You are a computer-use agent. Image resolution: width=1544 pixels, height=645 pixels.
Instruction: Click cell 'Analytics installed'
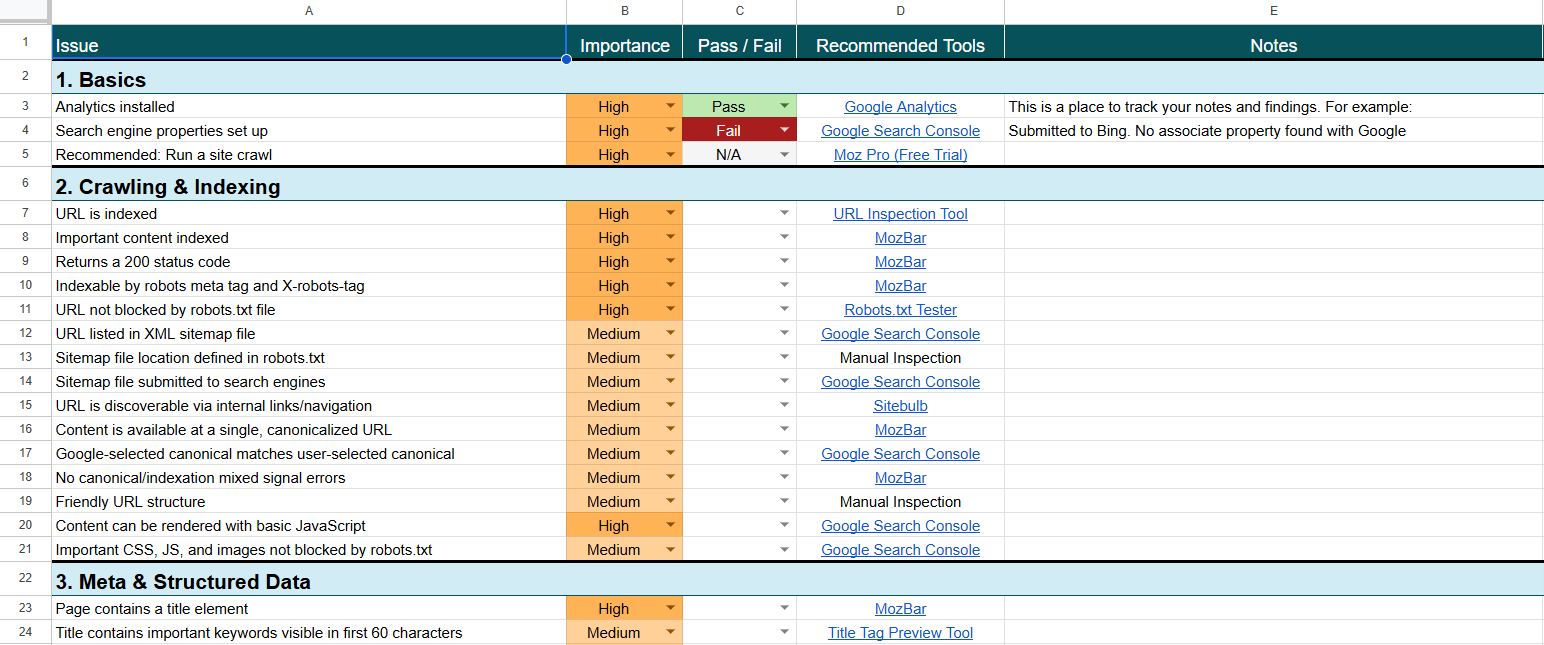click(x=308, y=106)
